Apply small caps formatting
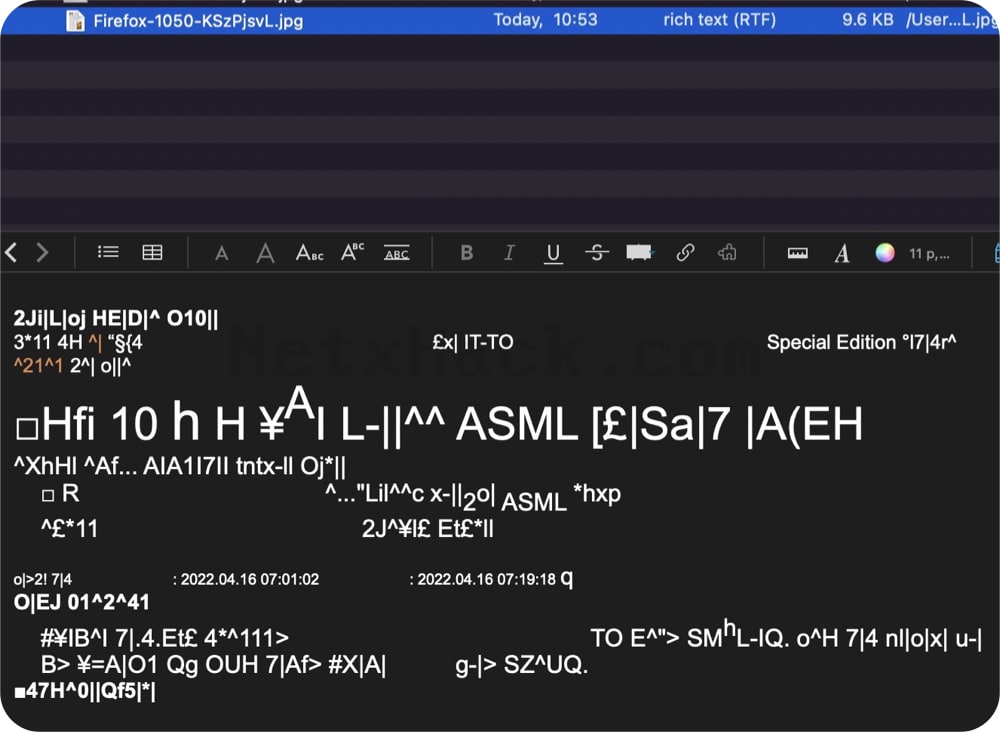1000x732 pixels. 309,253
